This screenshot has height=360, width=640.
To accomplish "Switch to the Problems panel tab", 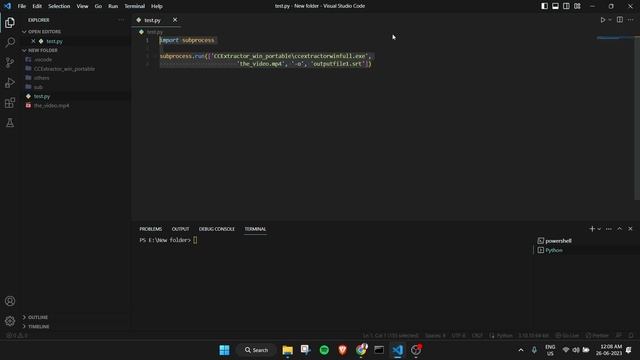I will (x=151, y=229).
